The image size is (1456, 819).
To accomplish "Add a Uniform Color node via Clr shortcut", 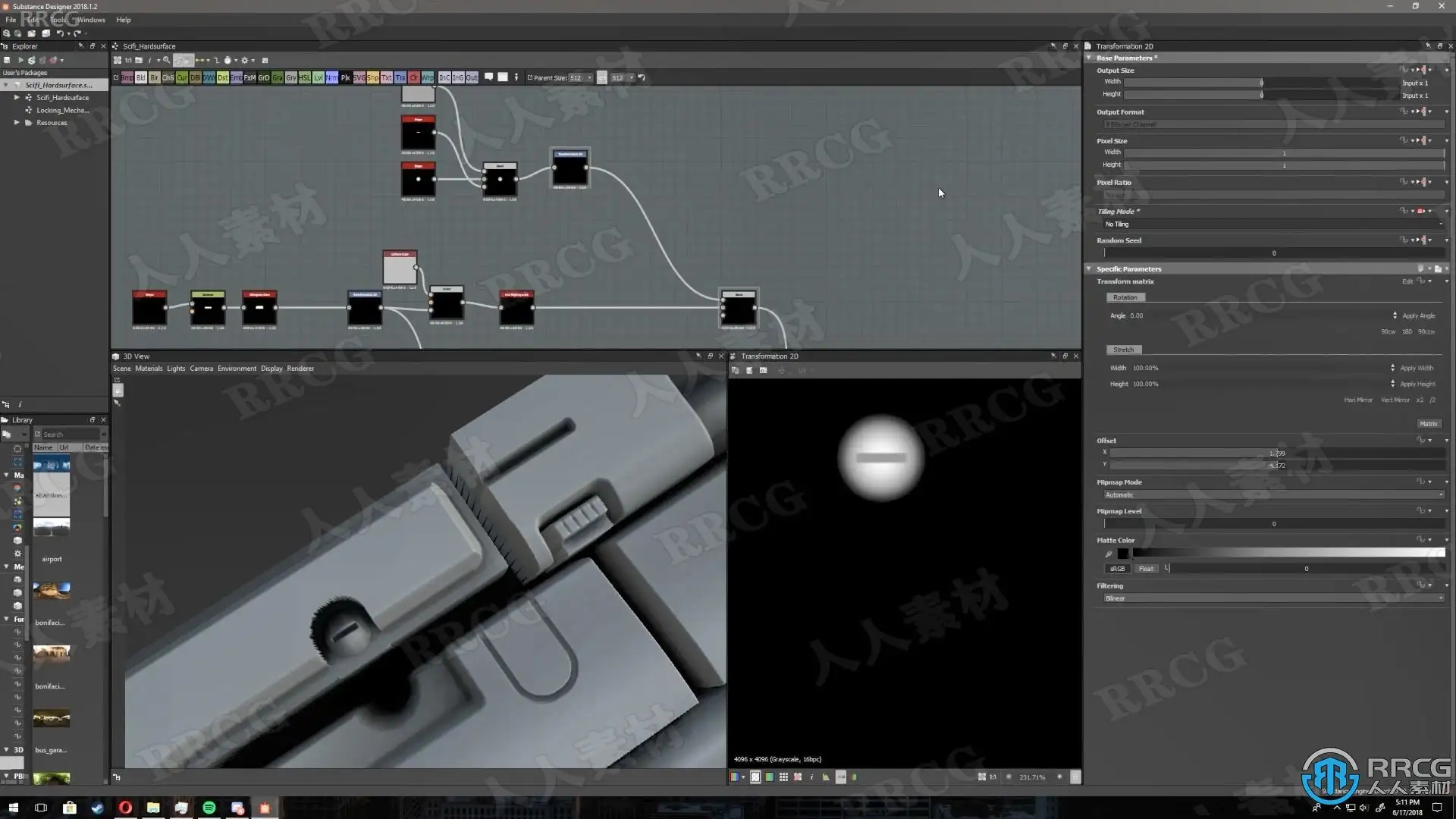I will (x=413, y=77).
